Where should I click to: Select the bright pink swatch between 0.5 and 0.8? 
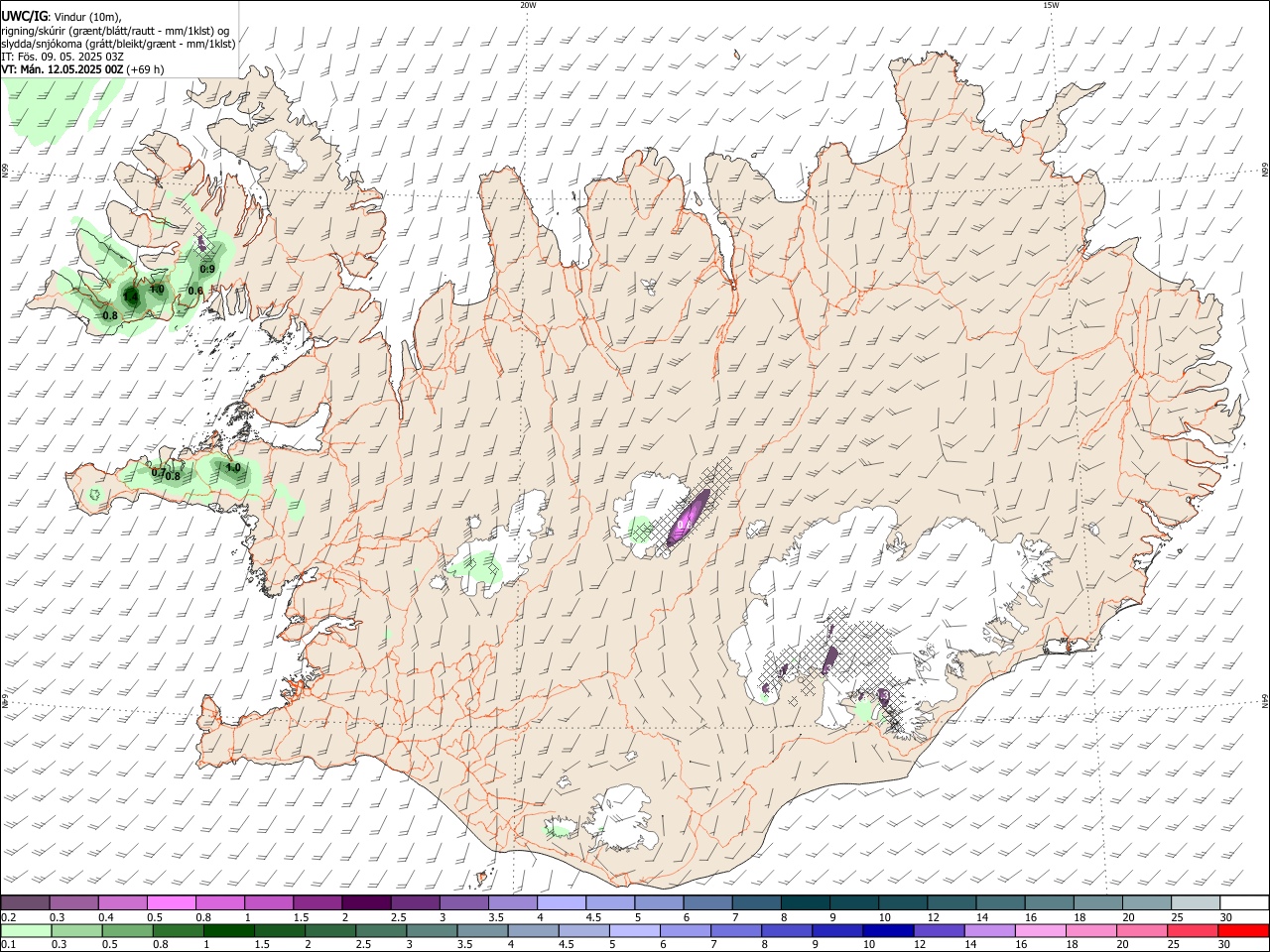coord(171,902)
